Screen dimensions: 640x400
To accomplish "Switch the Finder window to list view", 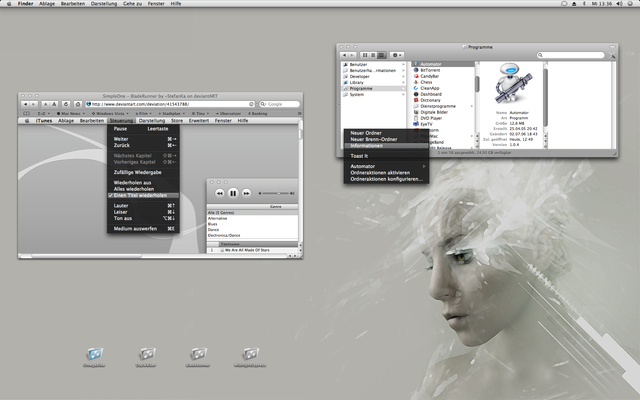I will (373, 55).
